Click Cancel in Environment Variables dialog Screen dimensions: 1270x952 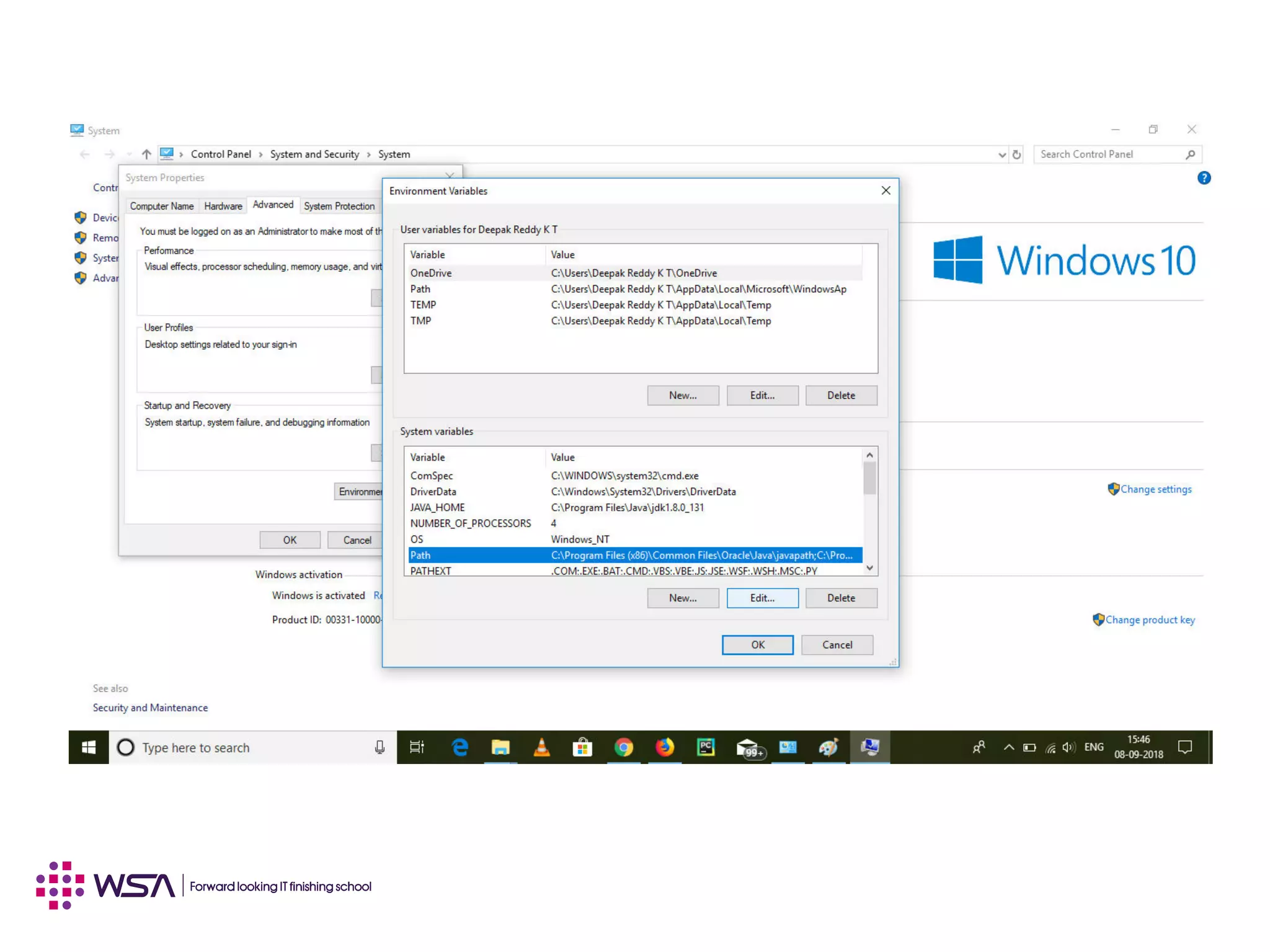click(x=837, y=645)
